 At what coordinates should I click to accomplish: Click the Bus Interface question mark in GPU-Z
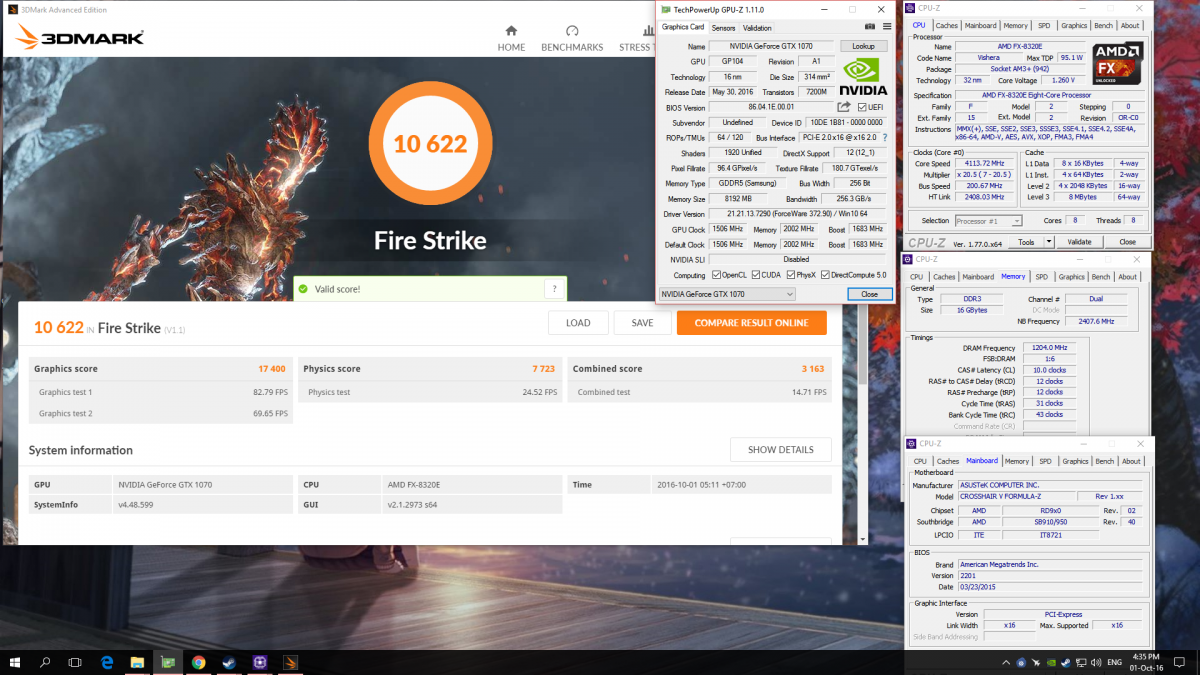(884, 137)
